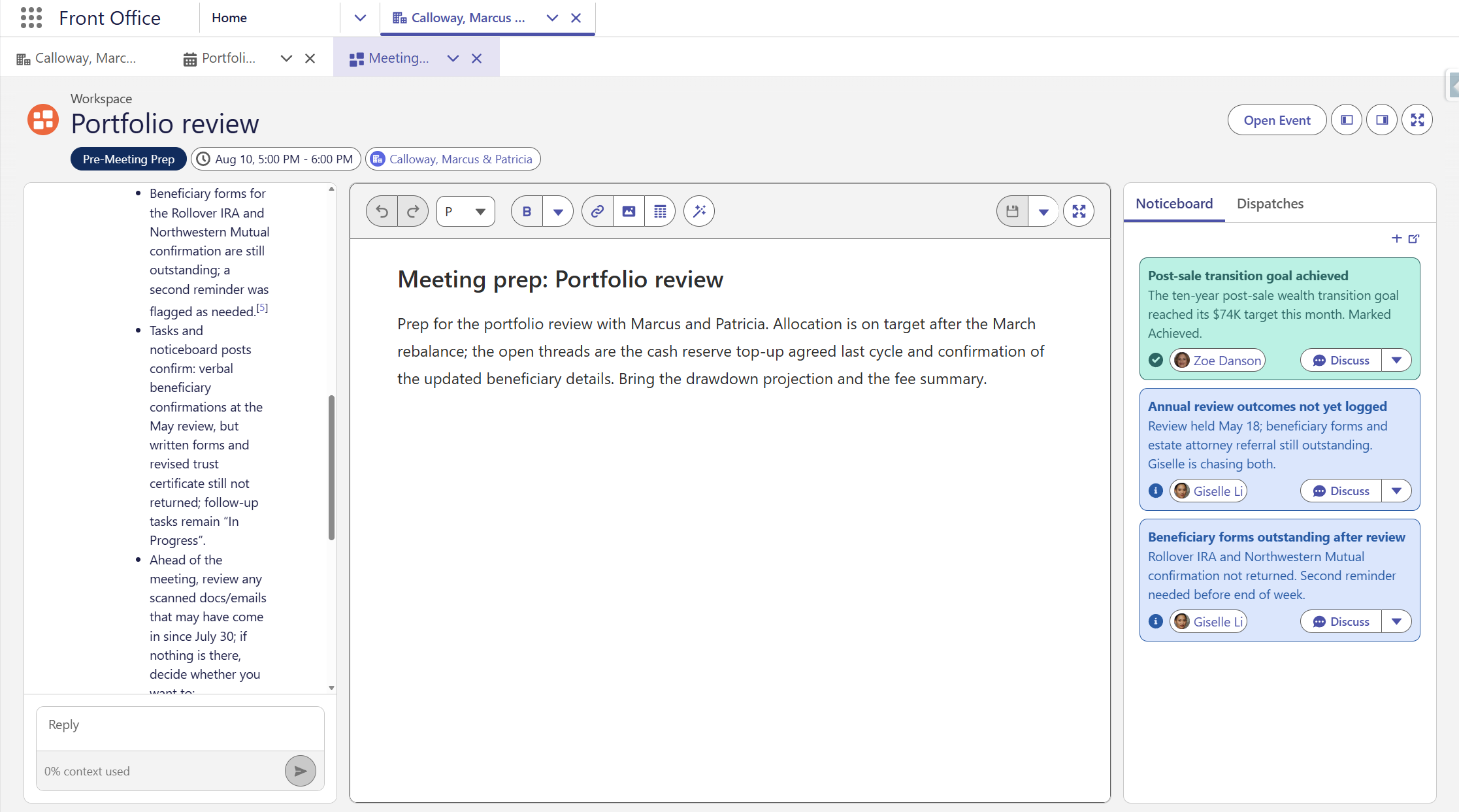Click the Portfolio review workspace icon
The image size is (1459, 812).
click(43, 120)
